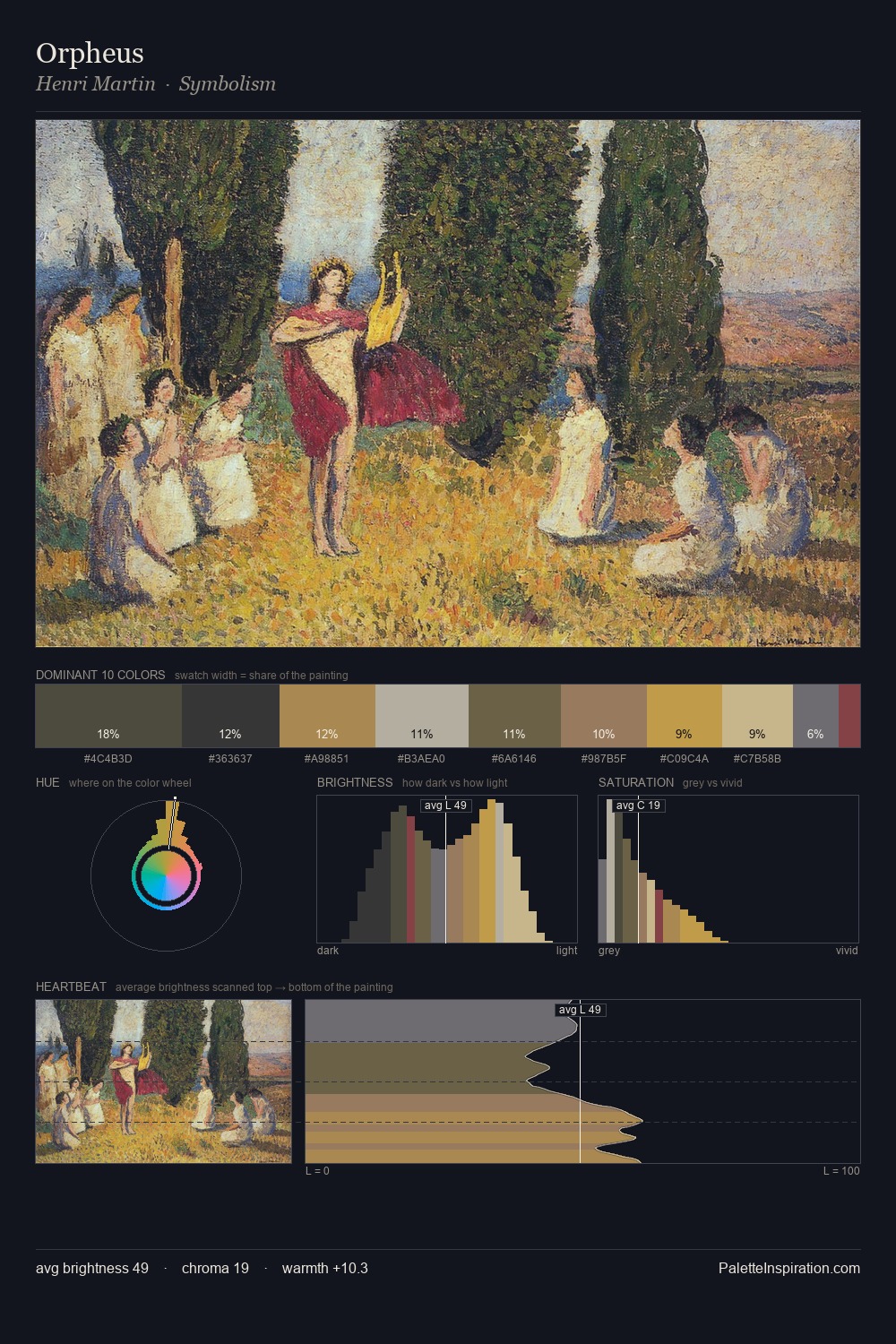Image resolution: width=896 pixels, height=1344 pixels.
Task: Select the #4C4B3D swatch at 18%
Action: pos(108,715)
